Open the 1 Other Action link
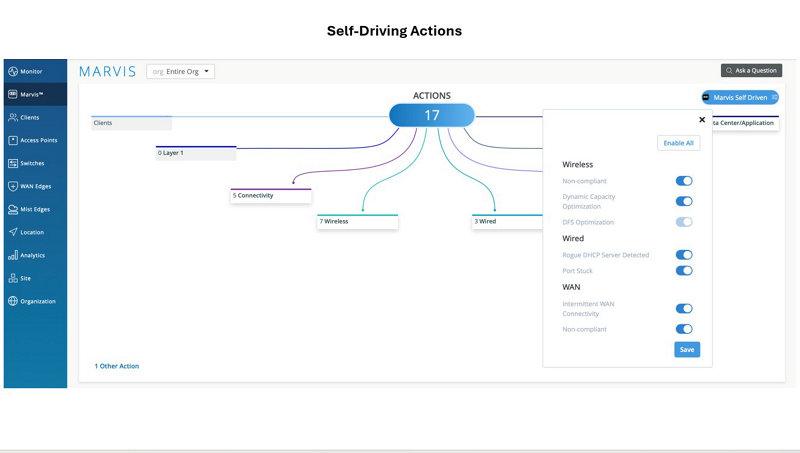The height and width of the screenshot is (453, 800). click(117, 366)
